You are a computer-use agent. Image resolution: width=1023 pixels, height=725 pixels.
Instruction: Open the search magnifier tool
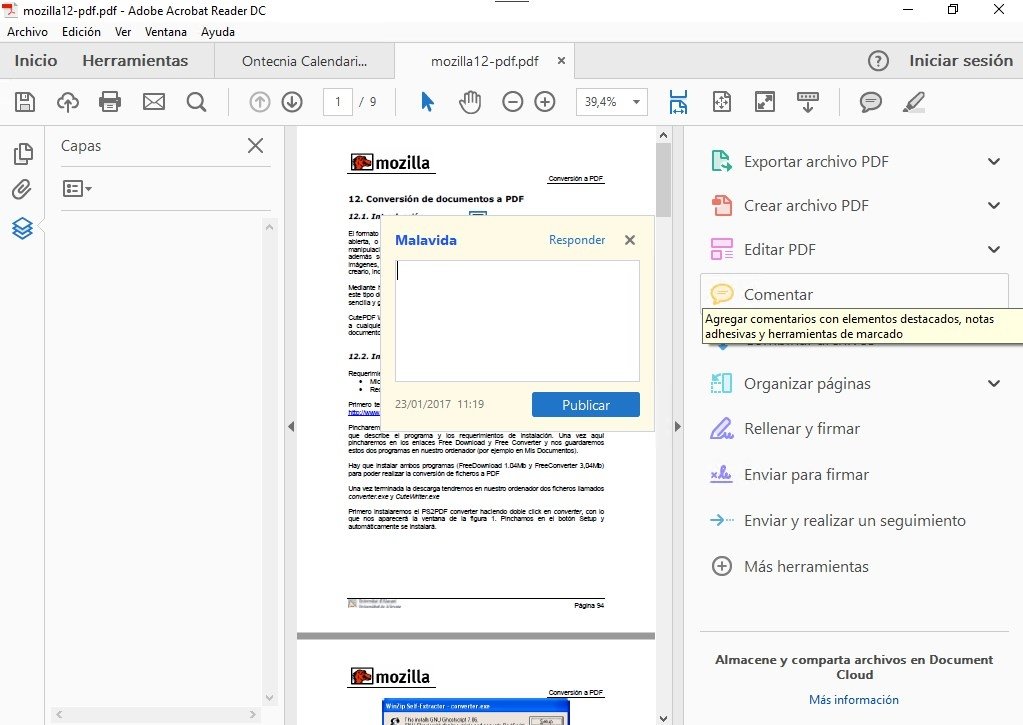(x=196, y=102)
